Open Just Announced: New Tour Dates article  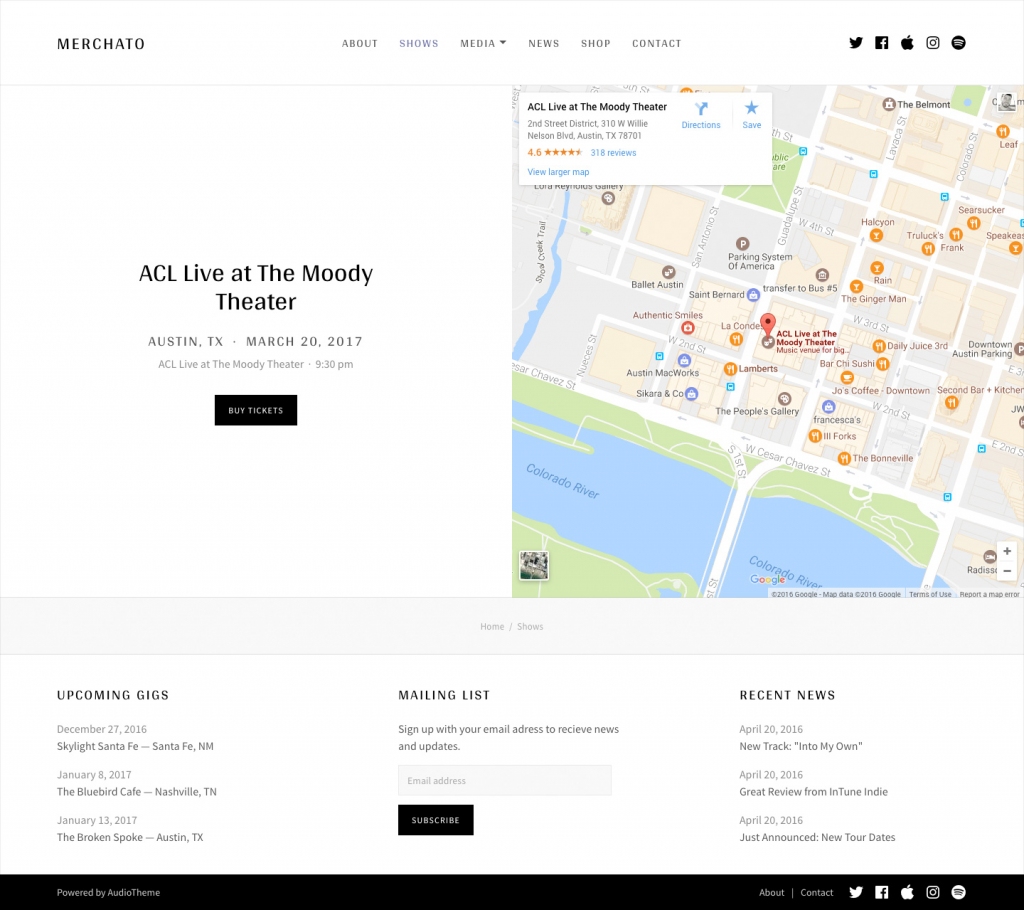pos(817,837)
